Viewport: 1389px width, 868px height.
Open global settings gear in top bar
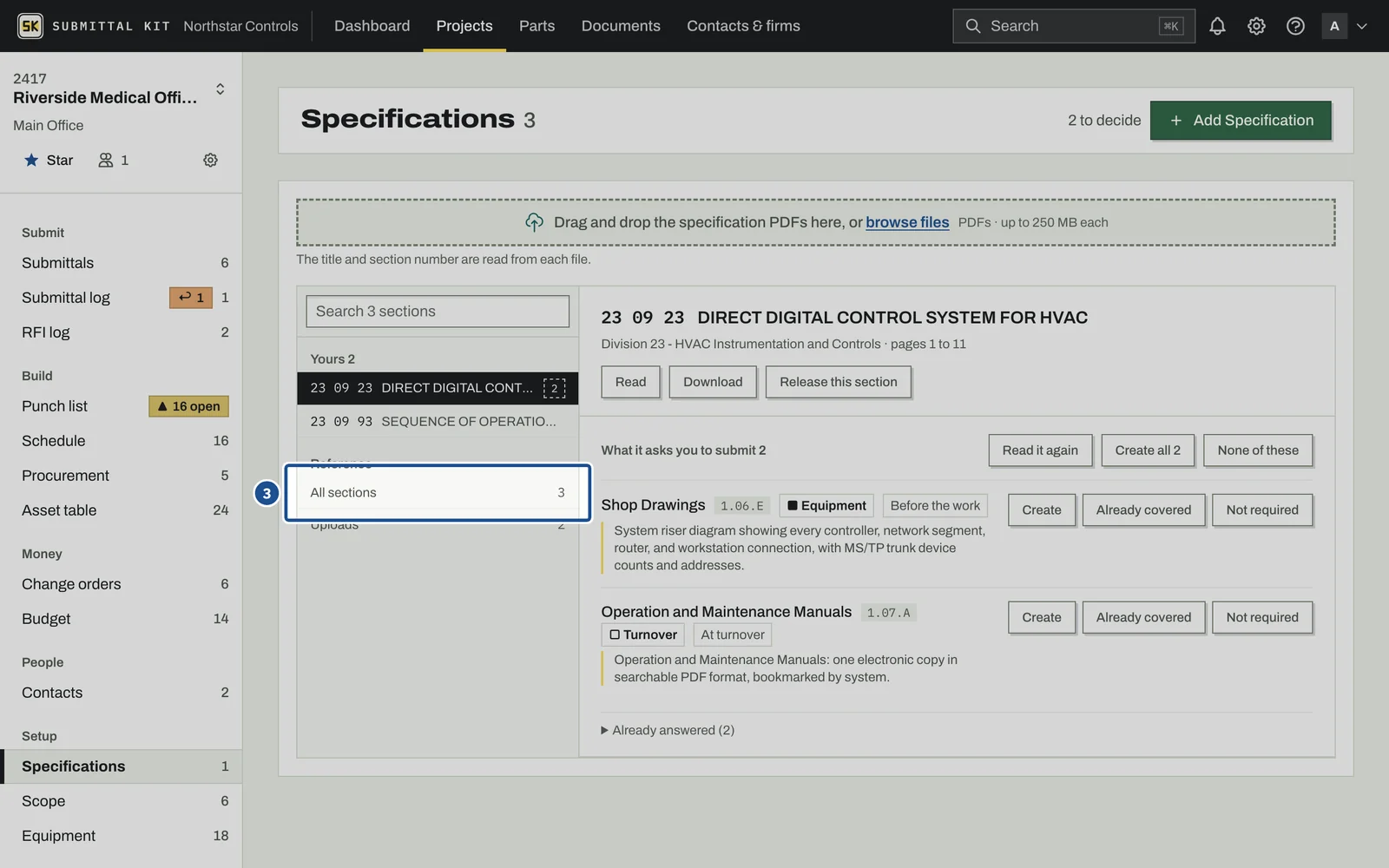coord(1256,26)
